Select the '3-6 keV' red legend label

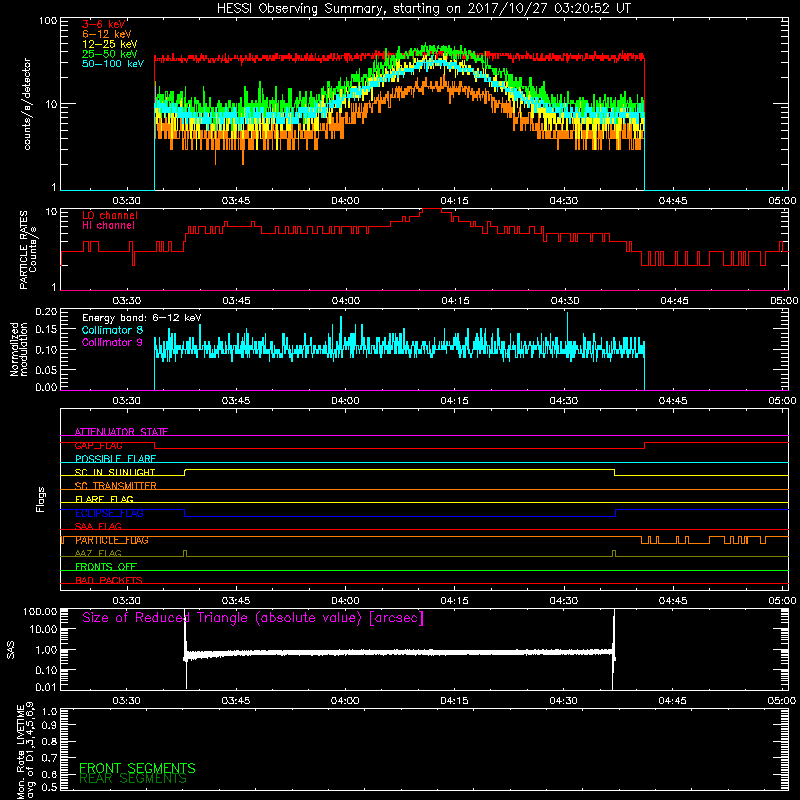tap(104, 24)
